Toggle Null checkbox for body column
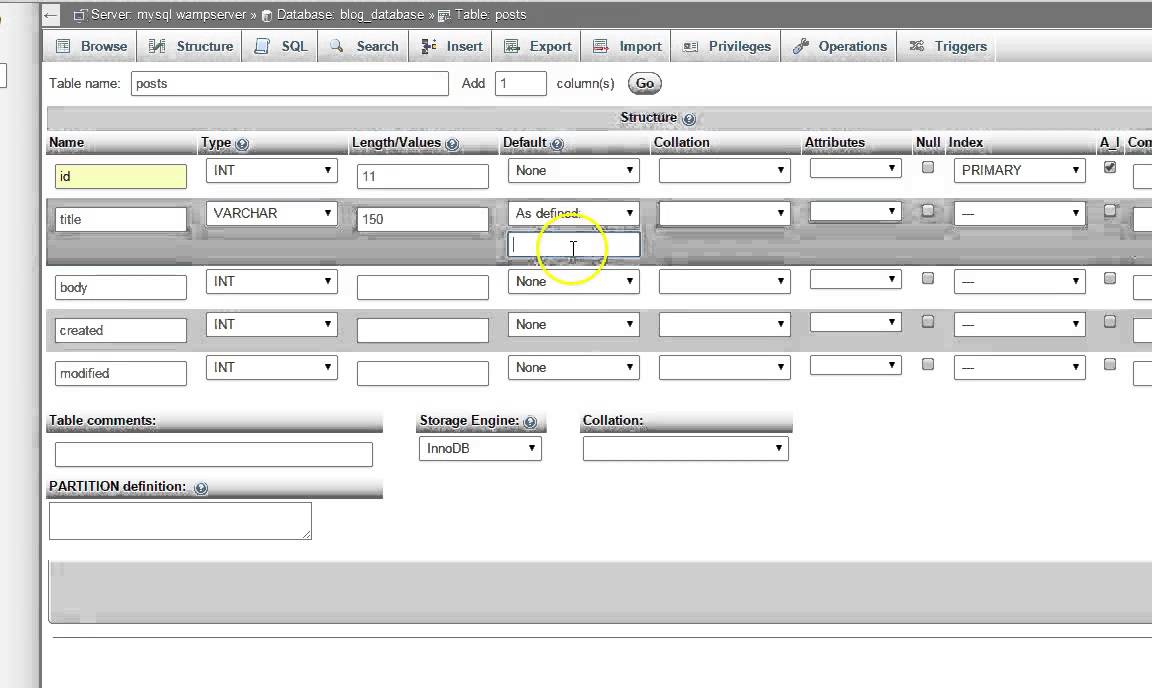This screenshot has height=688, width=1152. pos(928,278)
